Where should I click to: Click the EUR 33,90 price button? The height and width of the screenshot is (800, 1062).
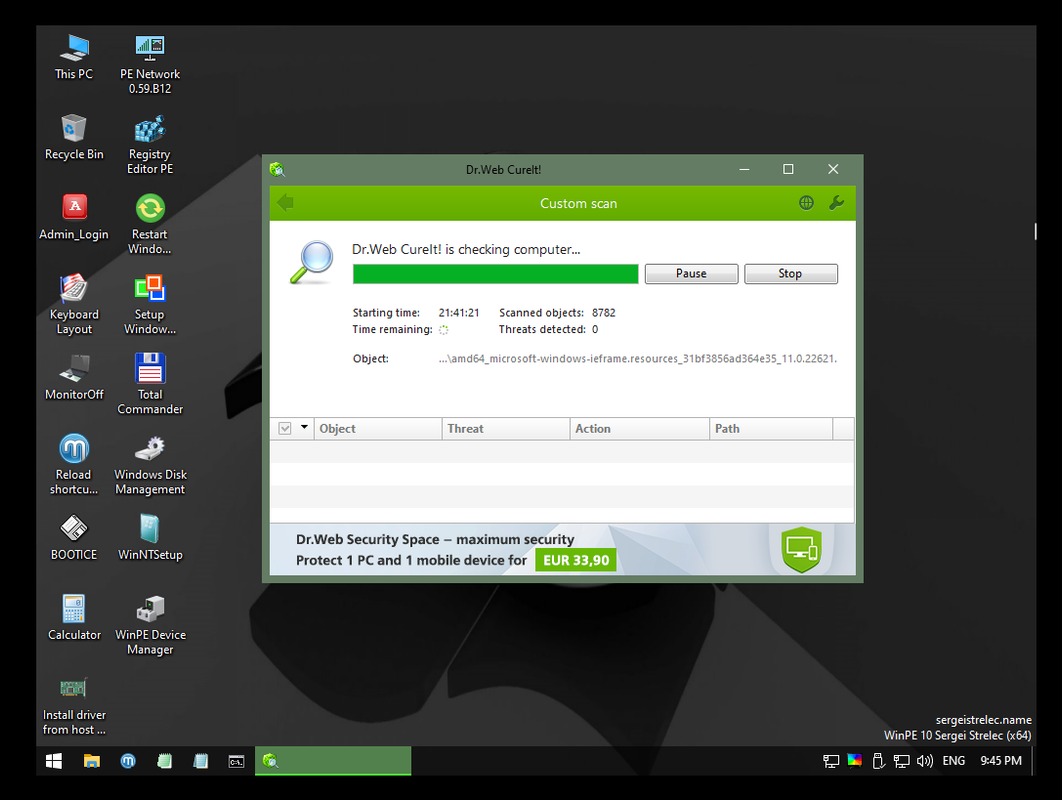pyautogui.click(x=576, y=560)
